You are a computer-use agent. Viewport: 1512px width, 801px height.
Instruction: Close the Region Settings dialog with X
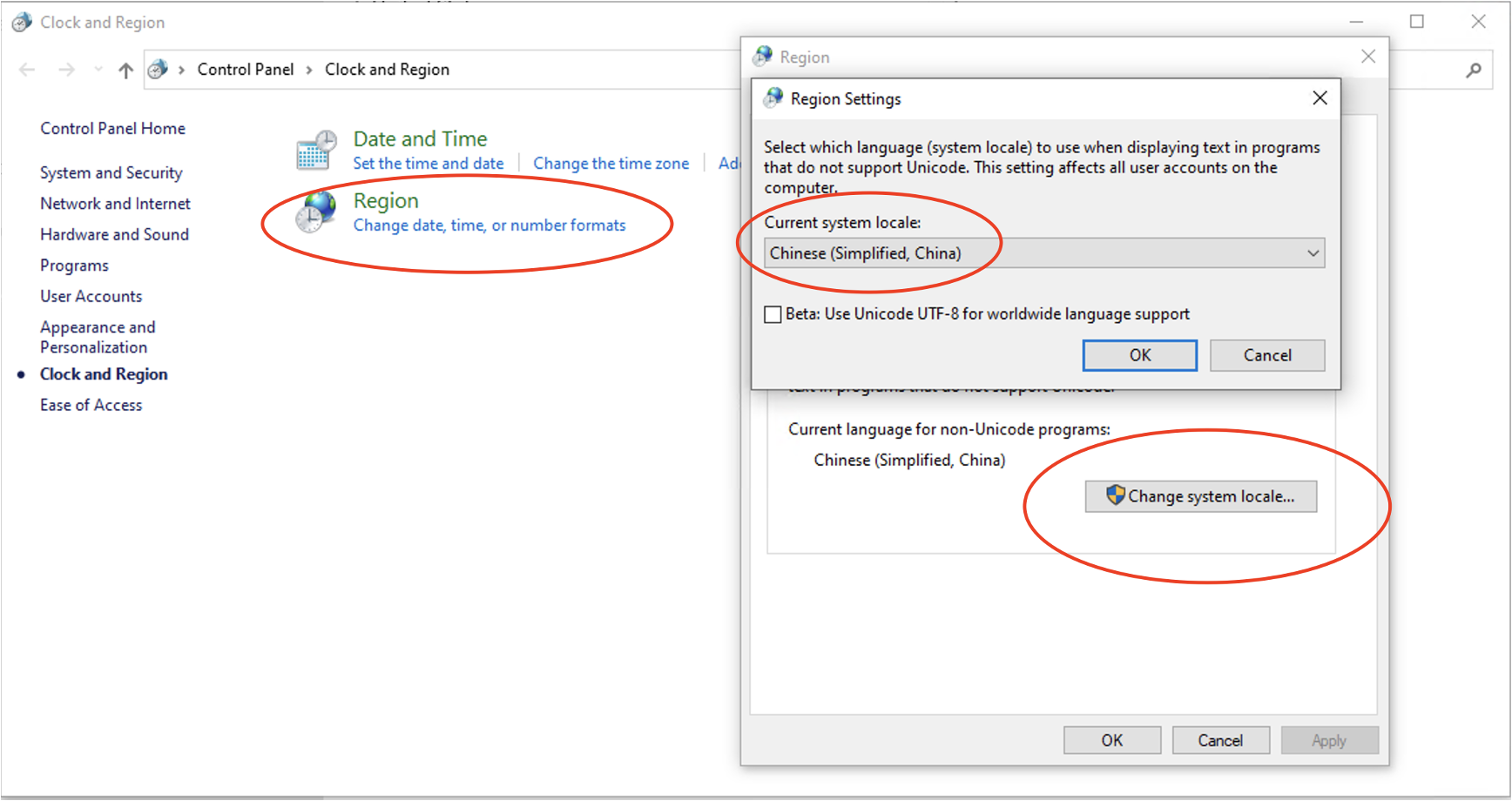[x=1320, y=98]
